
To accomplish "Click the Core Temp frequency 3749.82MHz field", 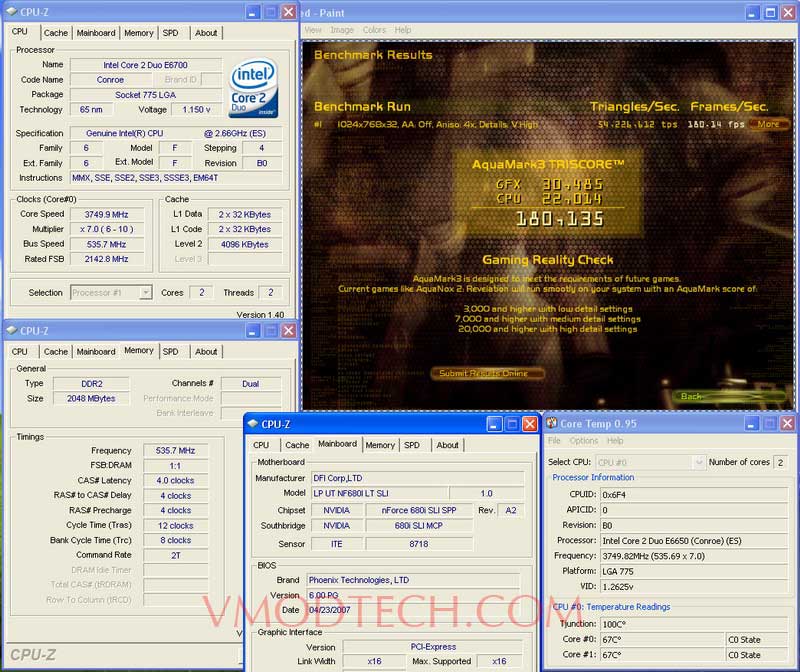I will [x=694, y=556].
